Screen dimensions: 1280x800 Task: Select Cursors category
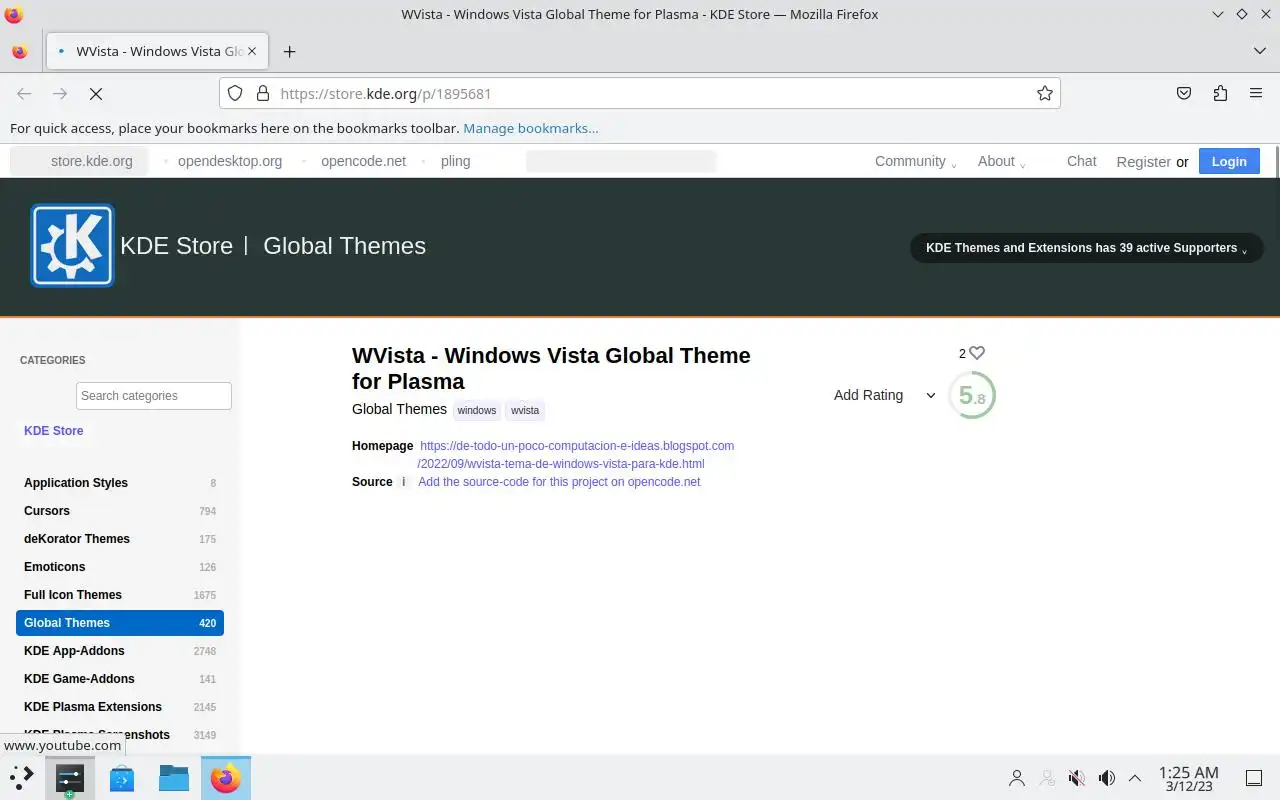(x=120, y=511)
